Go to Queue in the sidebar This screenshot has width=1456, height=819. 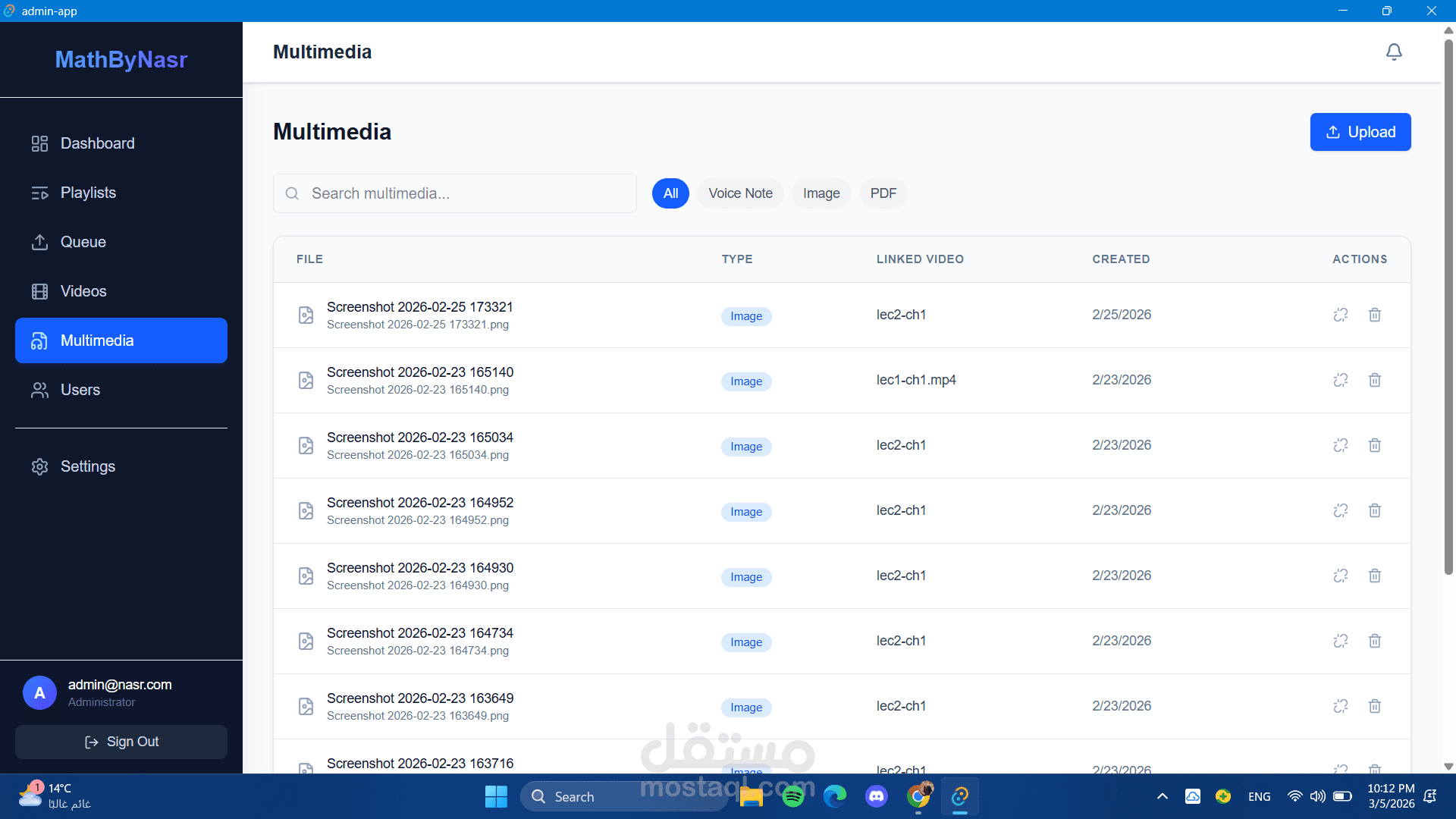83,242
